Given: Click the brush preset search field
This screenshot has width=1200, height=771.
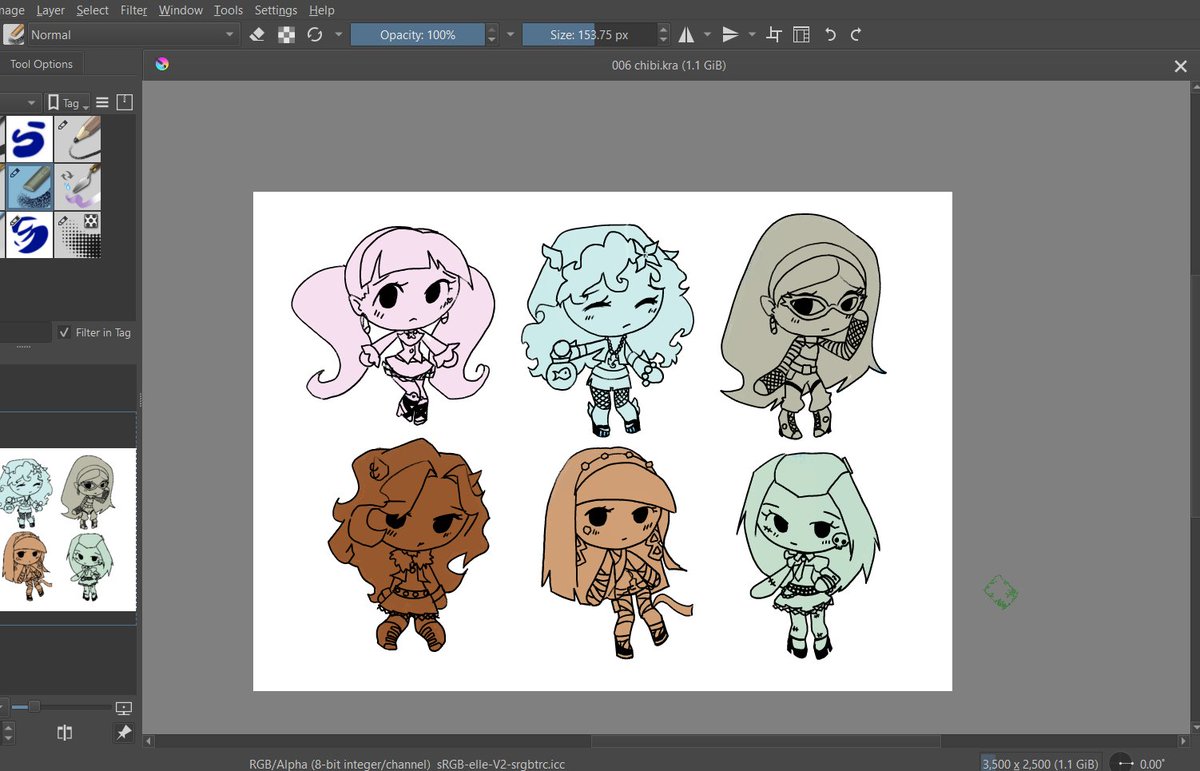Looking at the screenshot, I should click(x=25, y=332).
